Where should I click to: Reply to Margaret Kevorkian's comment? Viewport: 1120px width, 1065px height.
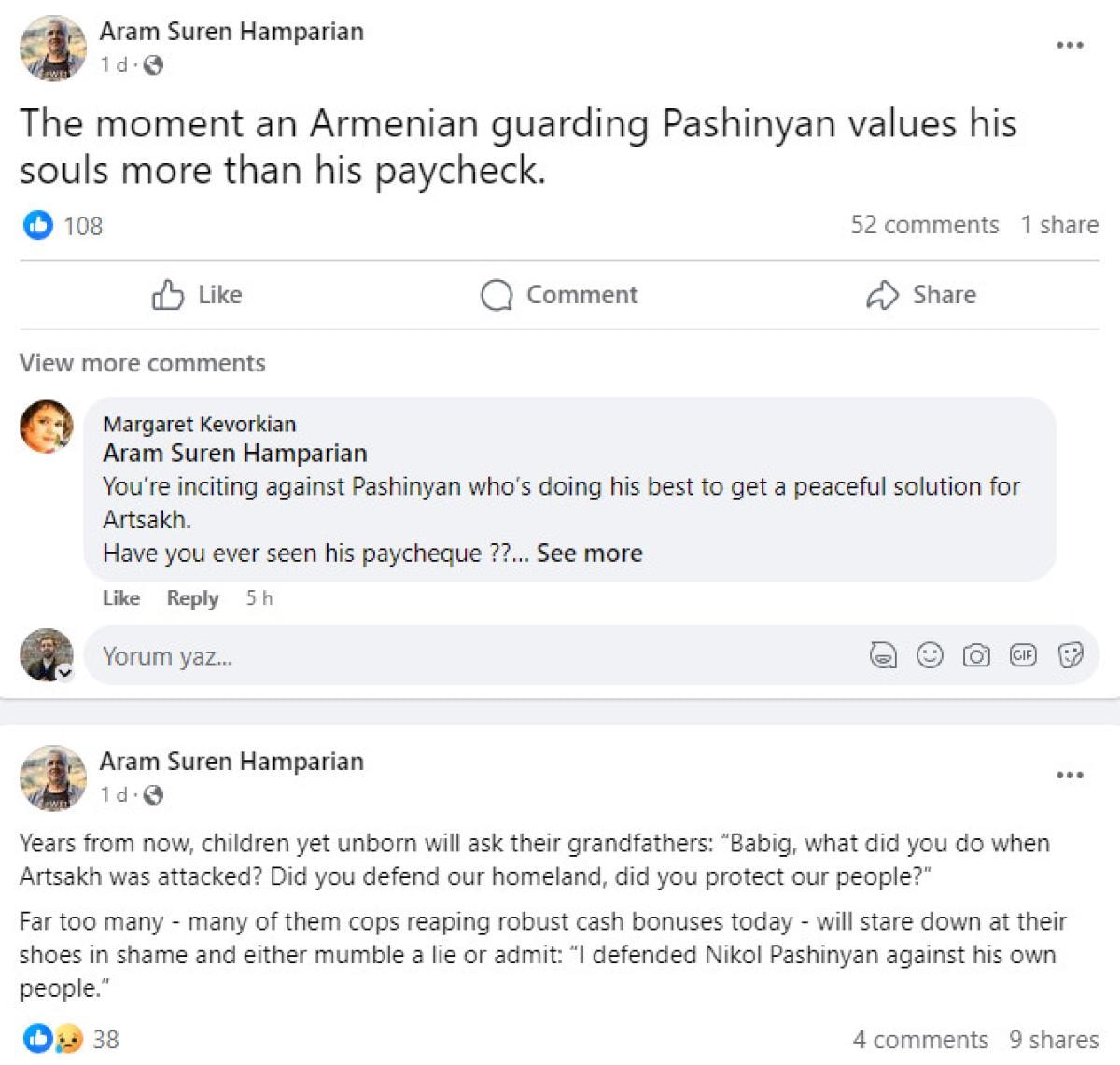tap(192, 598)
